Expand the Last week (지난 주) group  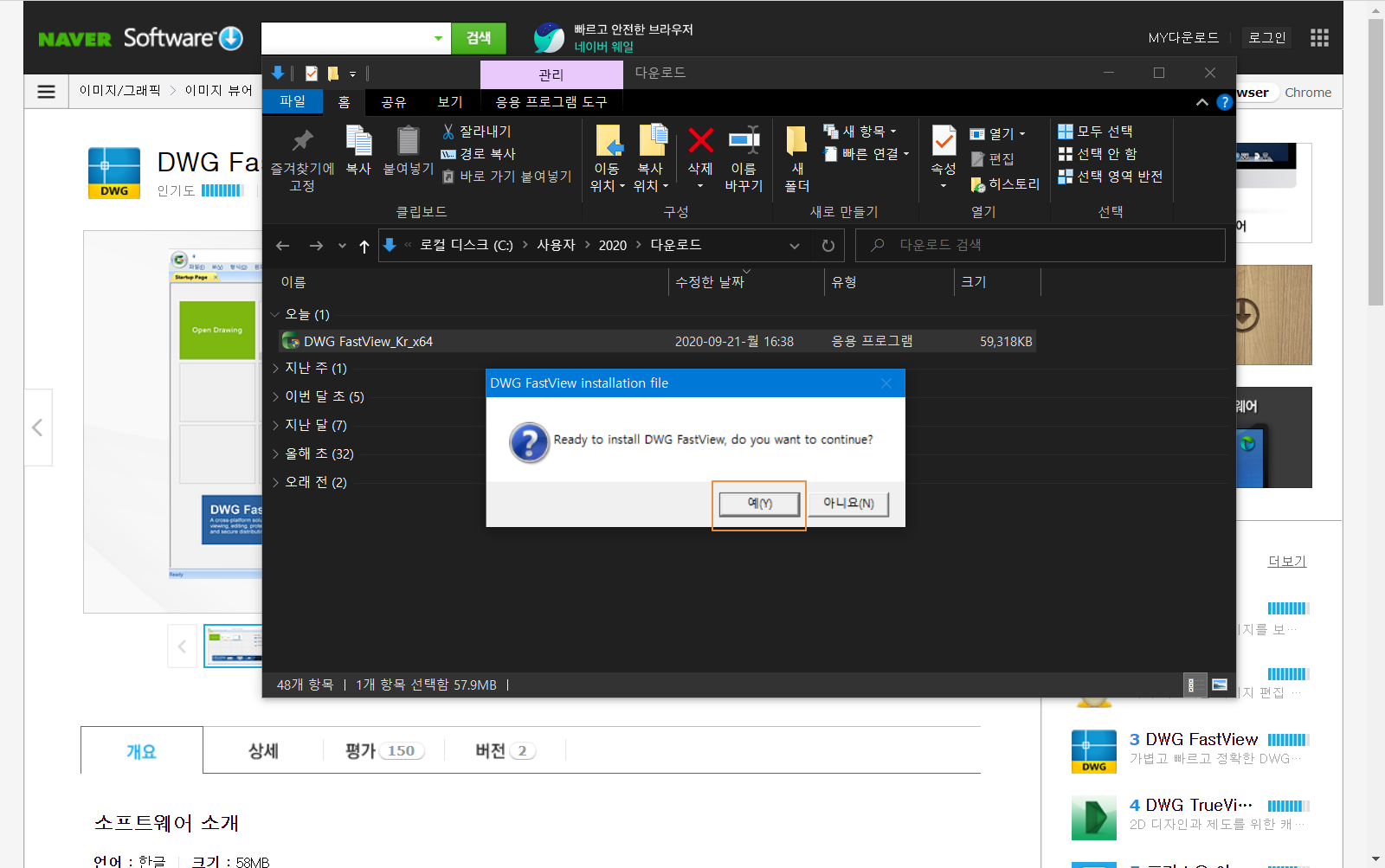(x=275, y=368)
